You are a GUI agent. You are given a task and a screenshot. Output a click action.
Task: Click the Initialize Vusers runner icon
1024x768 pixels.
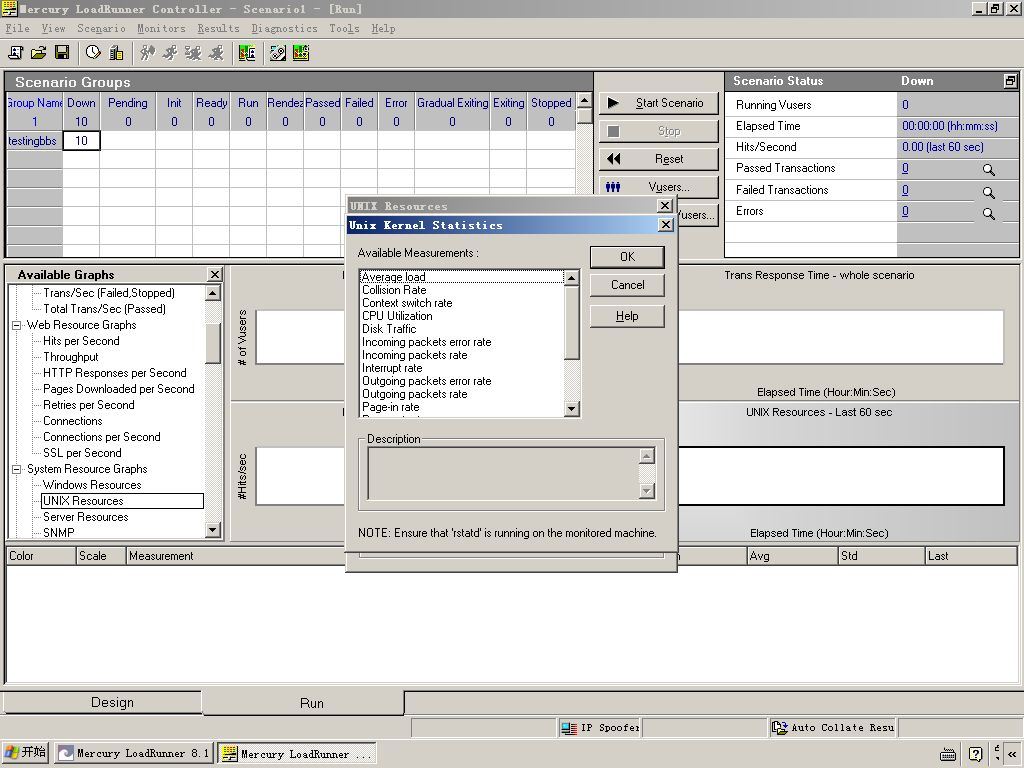pyautogui.click(x=148, y=53)
